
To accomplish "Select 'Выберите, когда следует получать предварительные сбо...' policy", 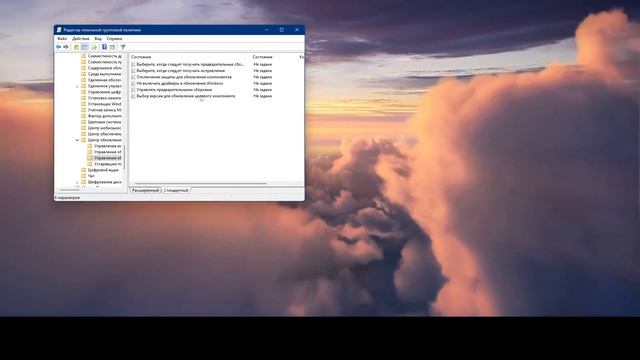I will tap(190, 64).
